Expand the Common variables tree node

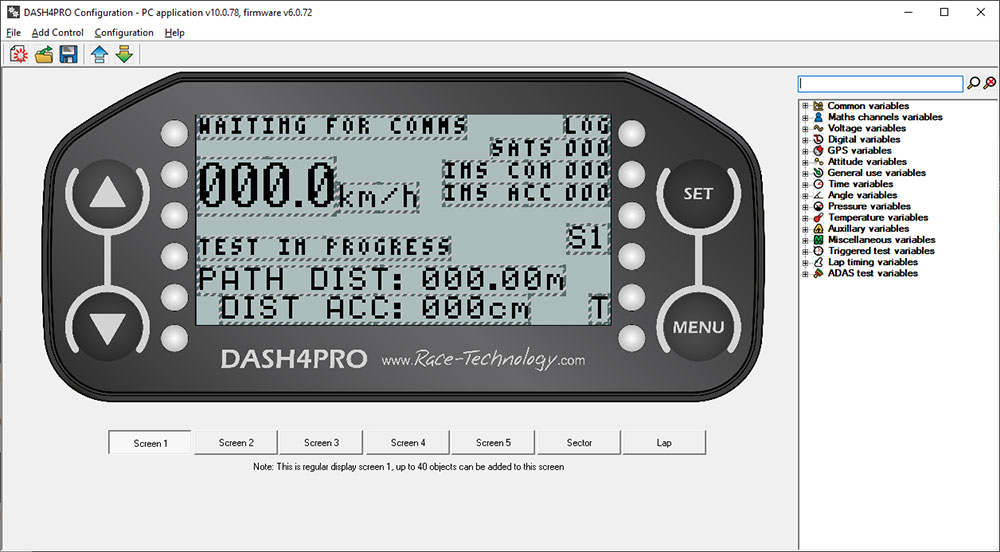[x=805, y=106]
